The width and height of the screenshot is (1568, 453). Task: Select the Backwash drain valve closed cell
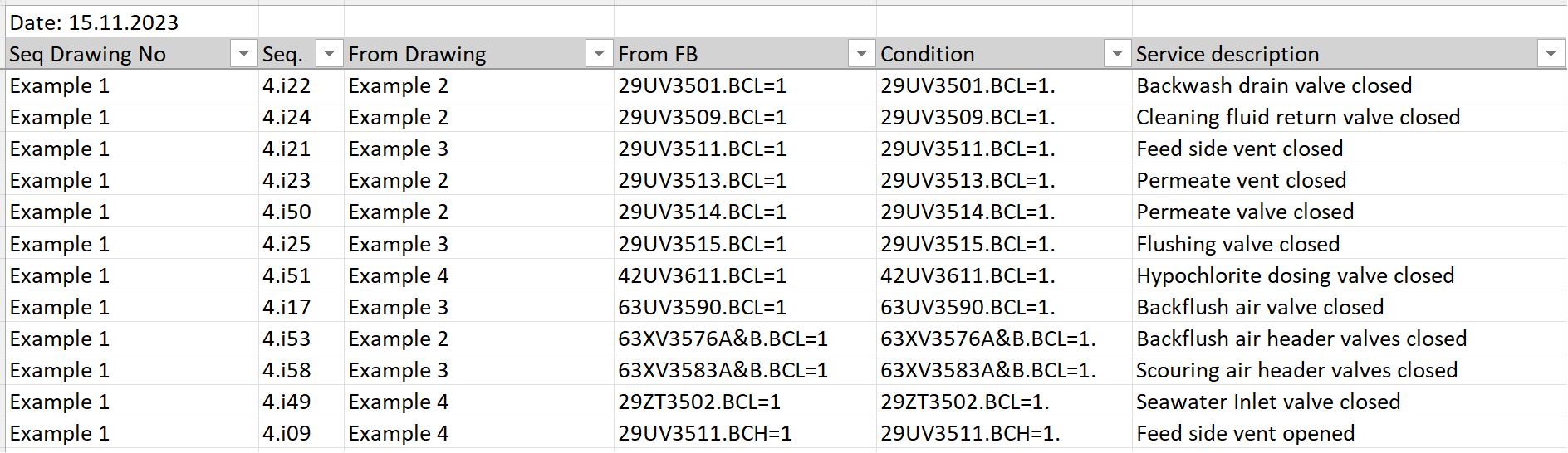coord(1349,85)
